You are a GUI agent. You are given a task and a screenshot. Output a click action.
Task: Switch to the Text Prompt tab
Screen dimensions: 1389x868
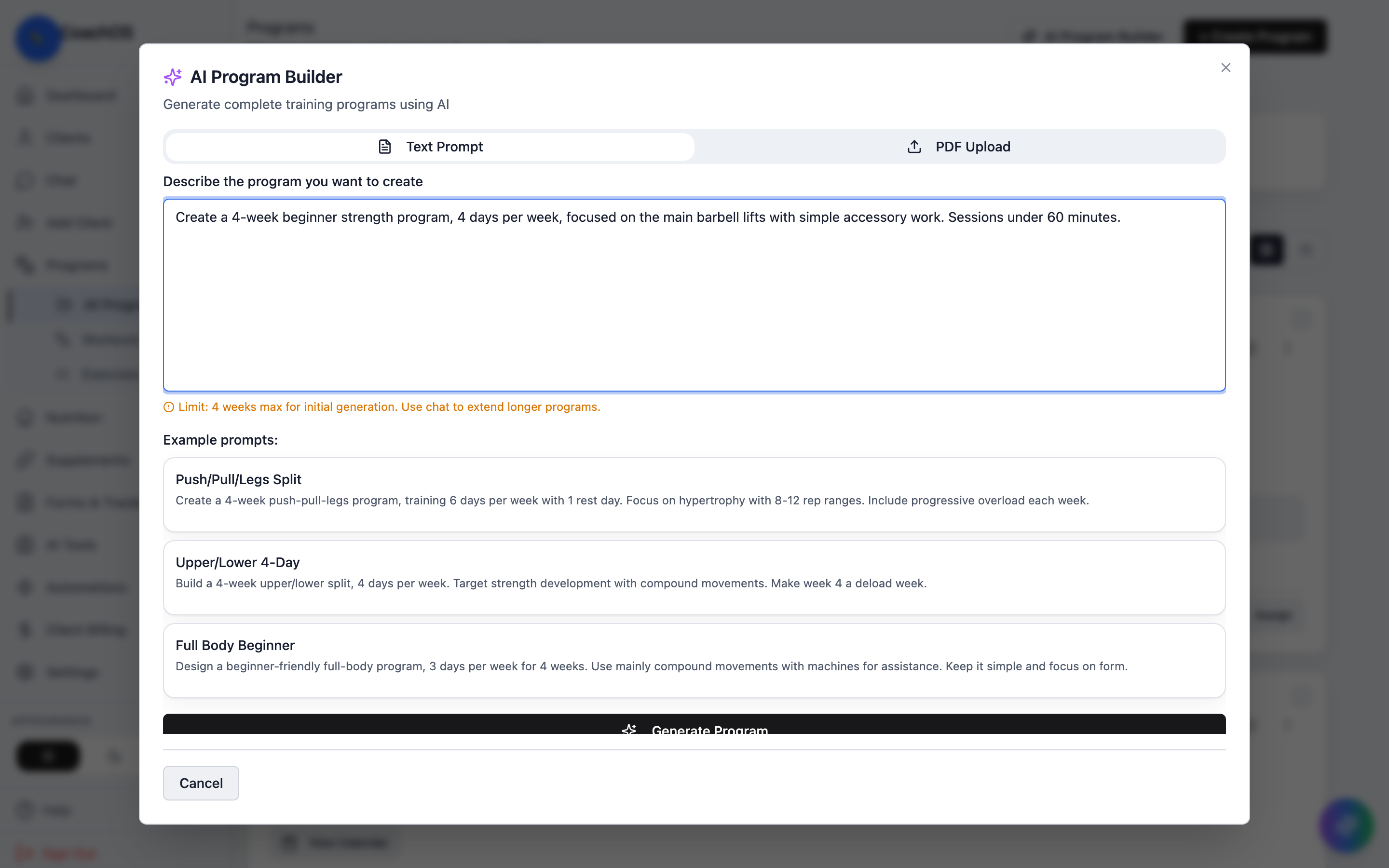[x=430, y=147]
